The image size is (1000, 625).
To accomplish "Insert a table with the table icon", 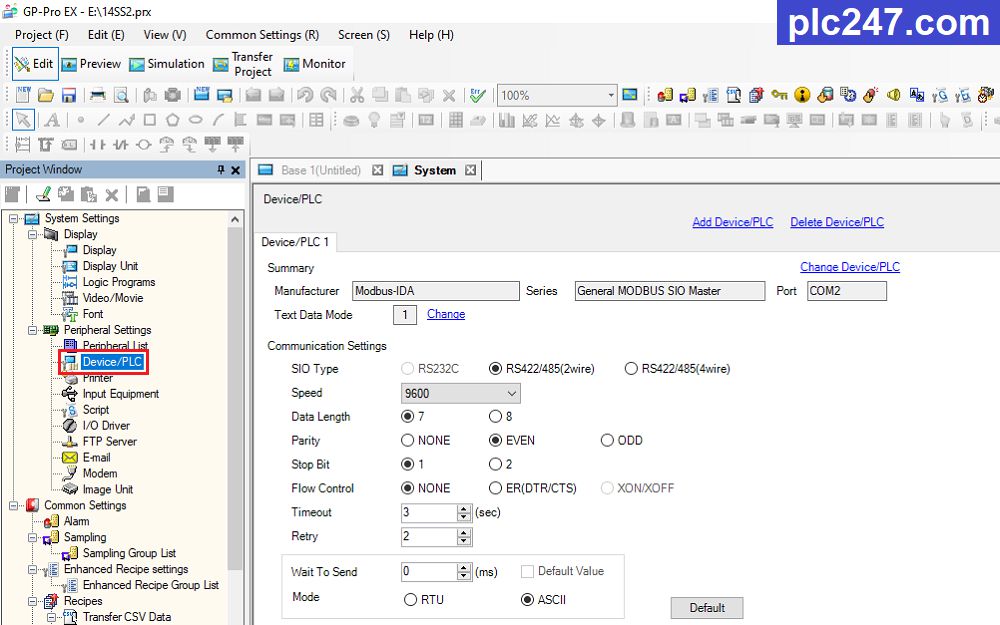I will [x=316, y=119].
